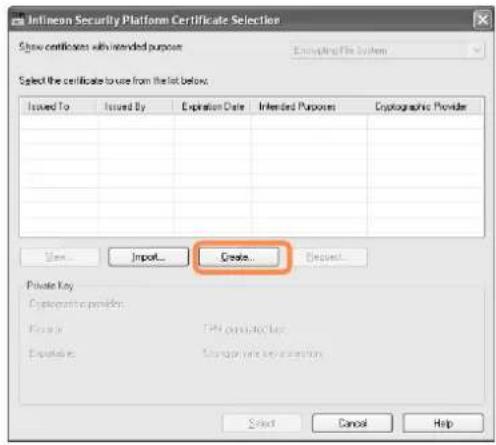The height and width of the screenshot is (445, 496).
Task: Open Help for certificate selection
Action: pos(443,423)
